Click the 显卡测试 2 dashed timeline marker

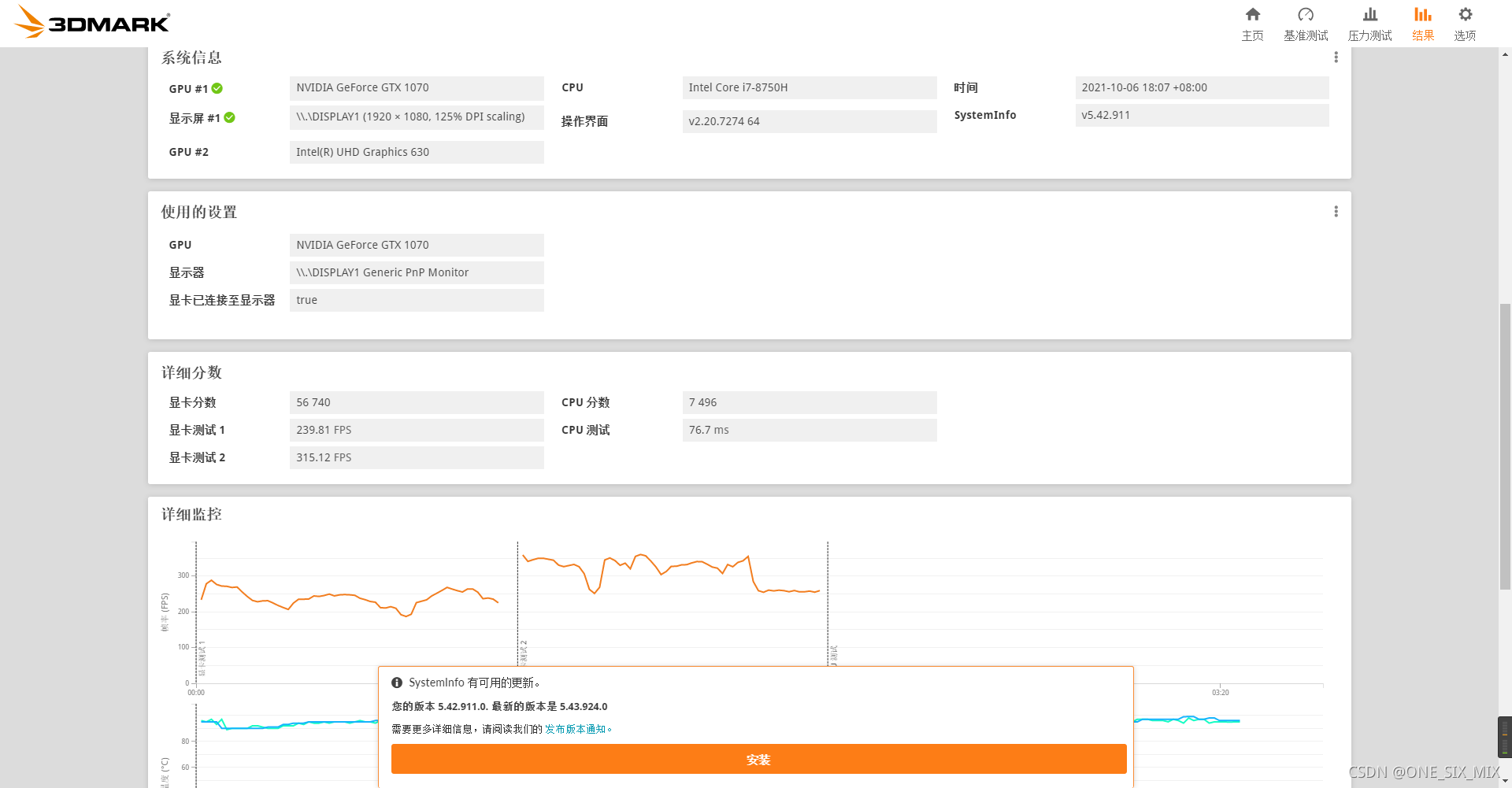[x=517, y=605]
